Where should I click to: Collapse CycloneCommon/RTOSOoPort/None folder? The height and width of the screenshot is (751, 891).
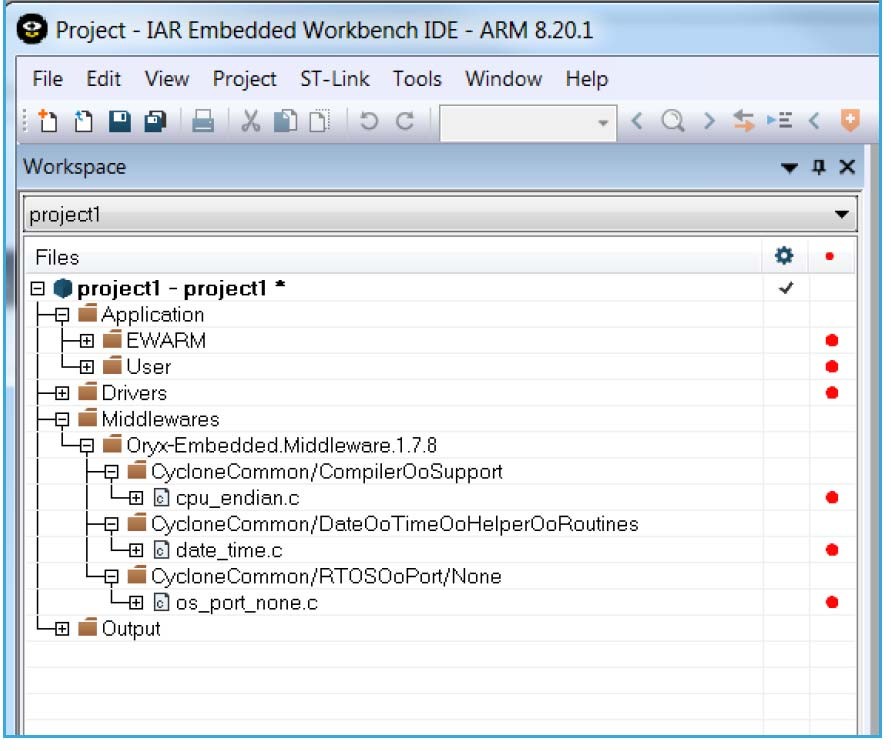coord(111,577)
